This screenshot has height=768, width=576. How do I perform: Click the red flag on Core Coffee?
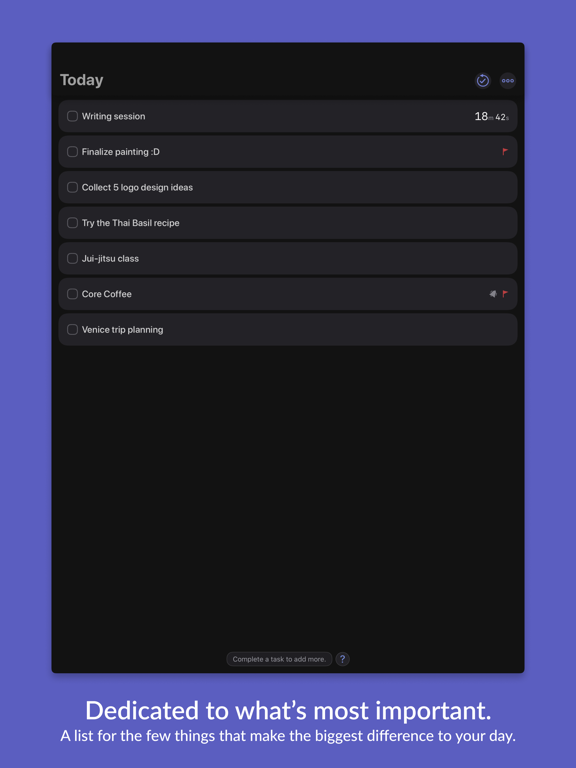pyautogui.click(x=505, y=294)
